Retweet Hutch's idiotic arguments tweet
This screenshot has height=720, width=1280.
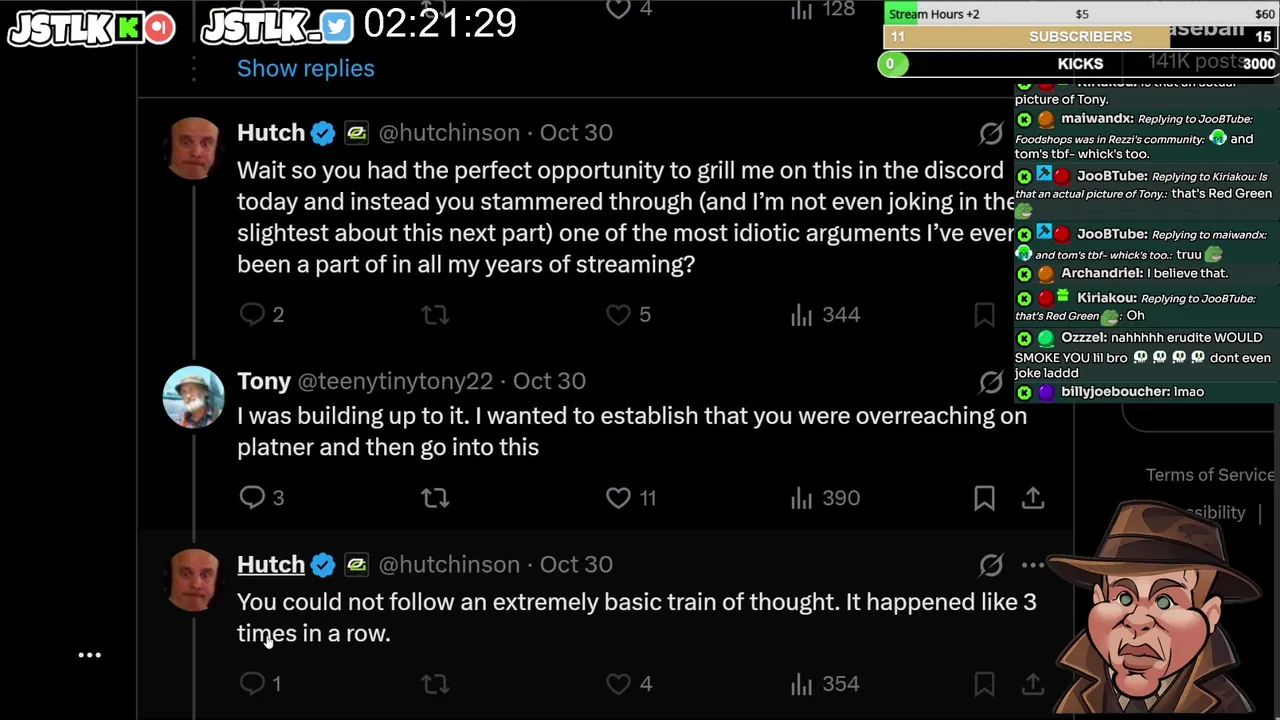[x=435, y=315]
